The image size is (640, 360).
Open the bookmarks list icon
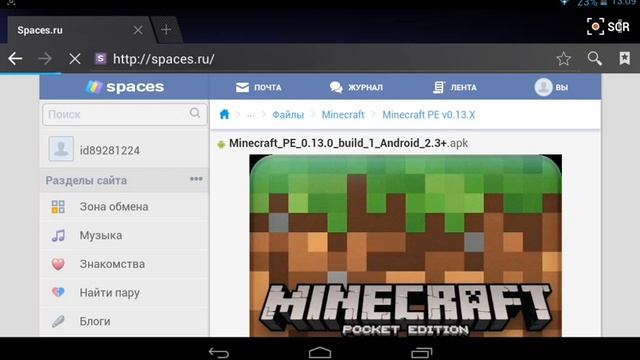coord(624,58)
